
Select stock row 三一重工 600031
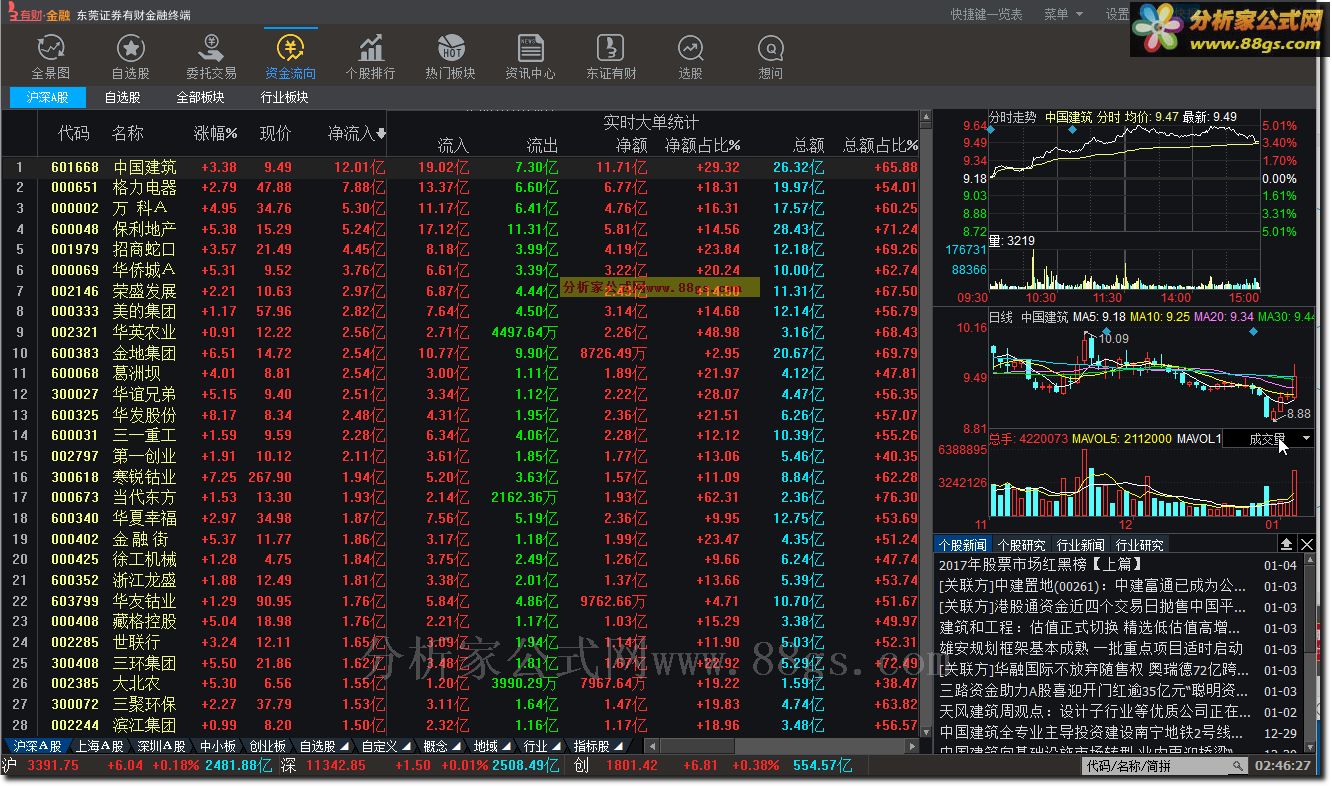tap(460, 436)
